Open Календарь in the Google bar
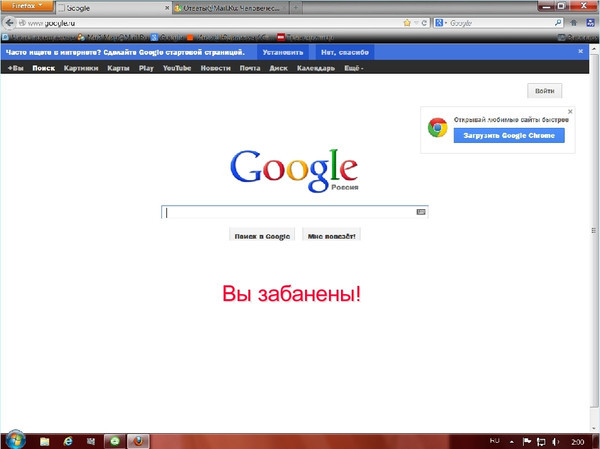 (x=316, y=68)
